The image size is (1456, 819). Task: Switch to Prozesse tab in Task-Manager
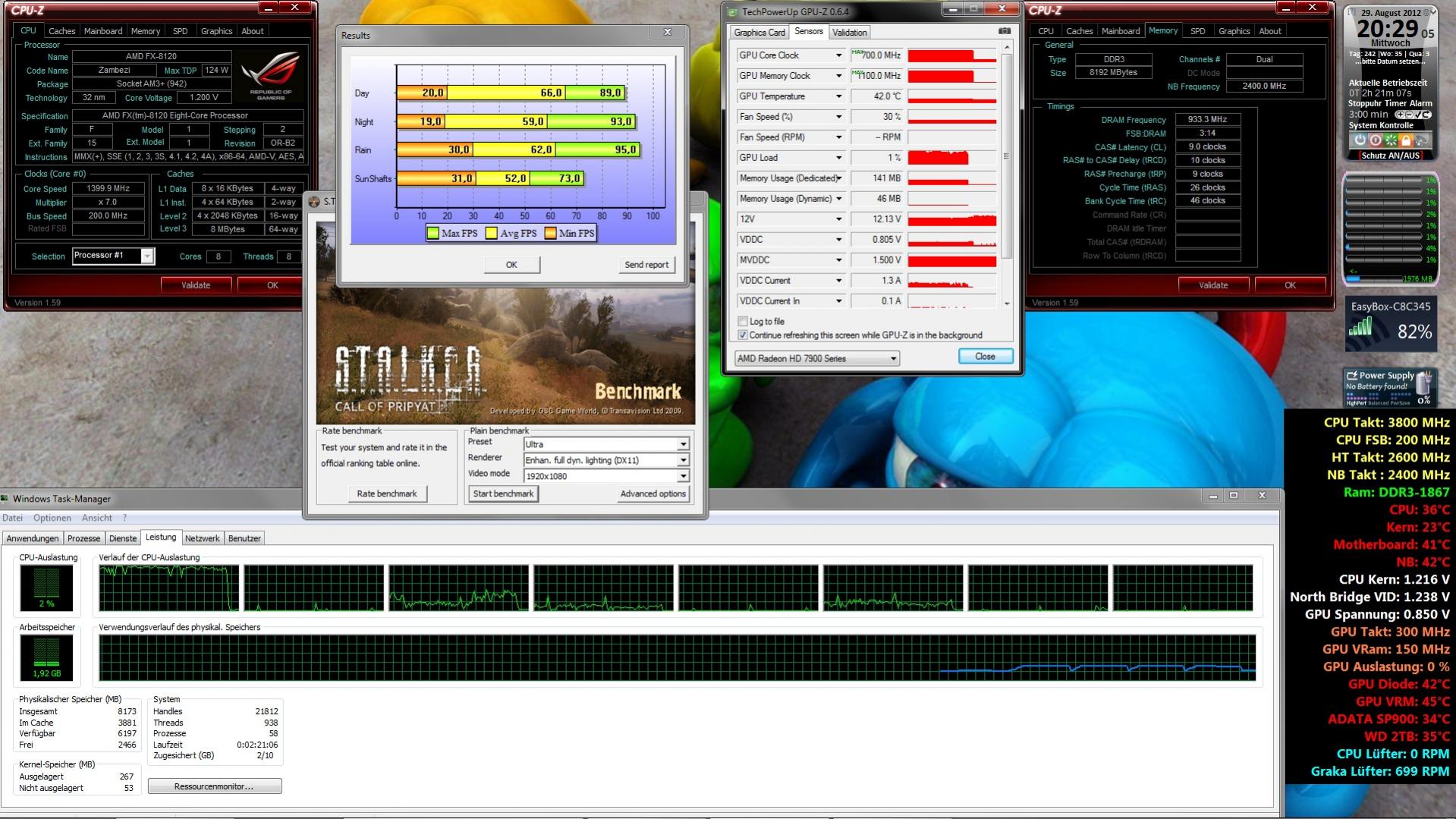pyautogui.click(x=83, y=538)
